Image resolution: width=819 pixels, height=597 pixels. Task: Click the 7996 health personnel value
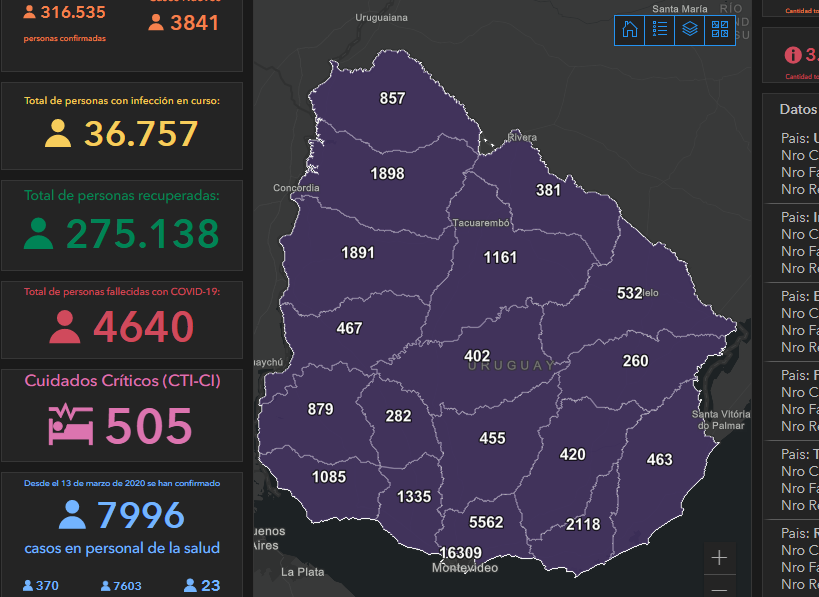coord(141,515)
